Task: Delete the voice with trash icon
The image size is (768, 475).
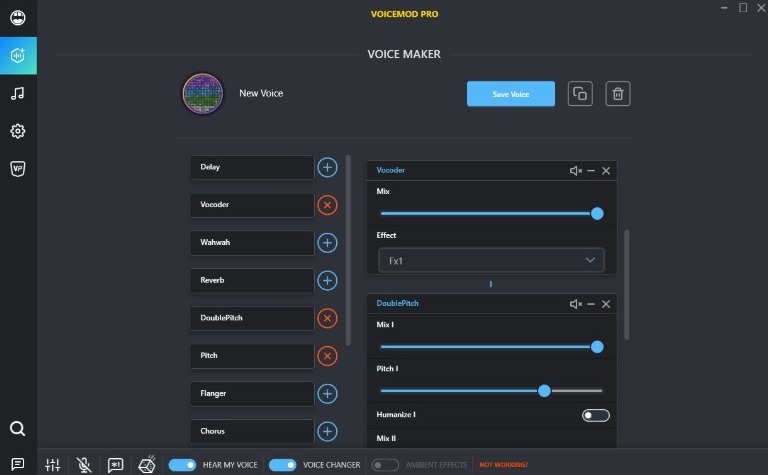Action: (x=618, y=94)
